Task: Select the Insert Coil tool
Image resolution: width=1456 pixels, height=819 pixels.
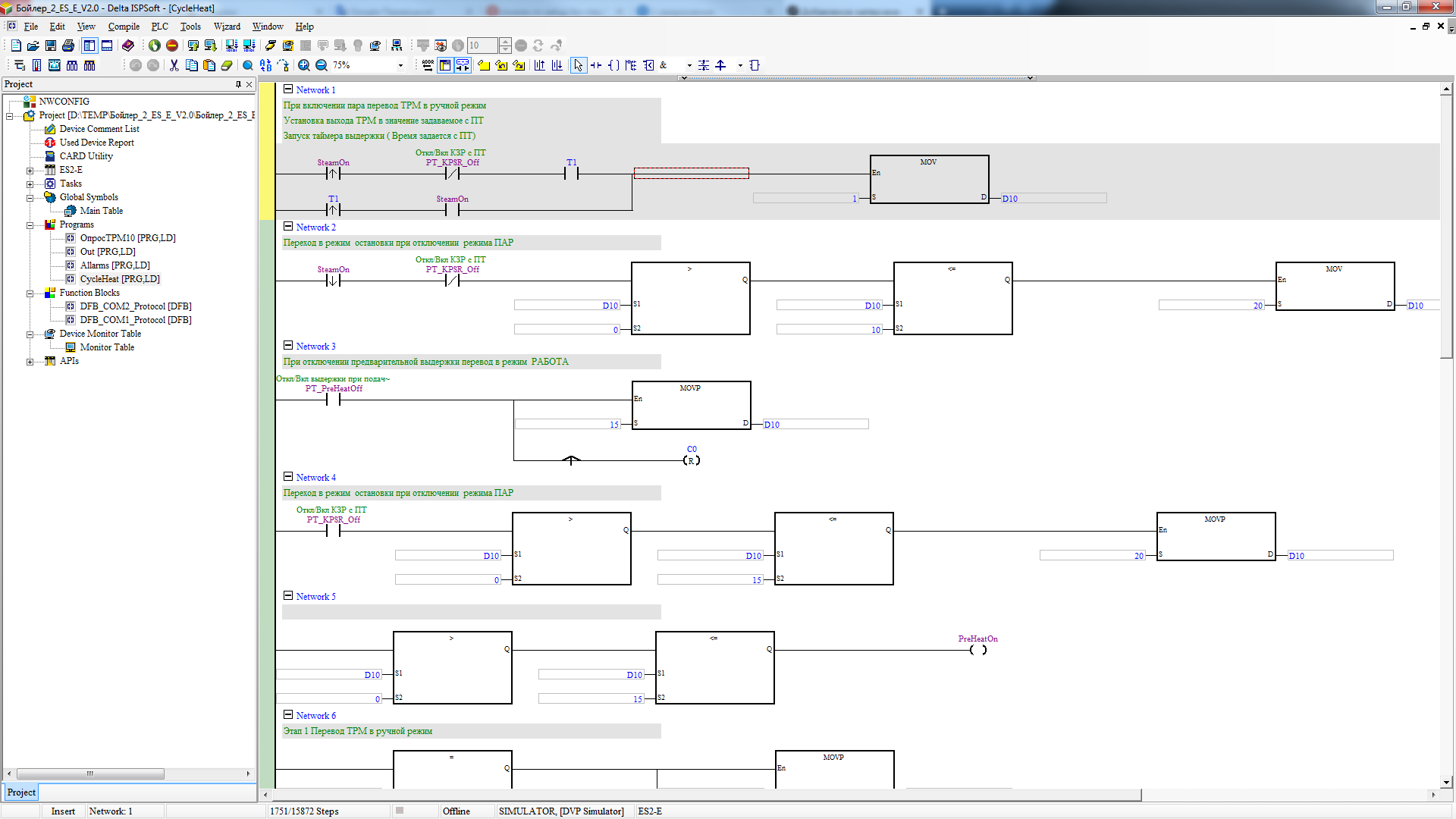Action: (x=613, y=65)
